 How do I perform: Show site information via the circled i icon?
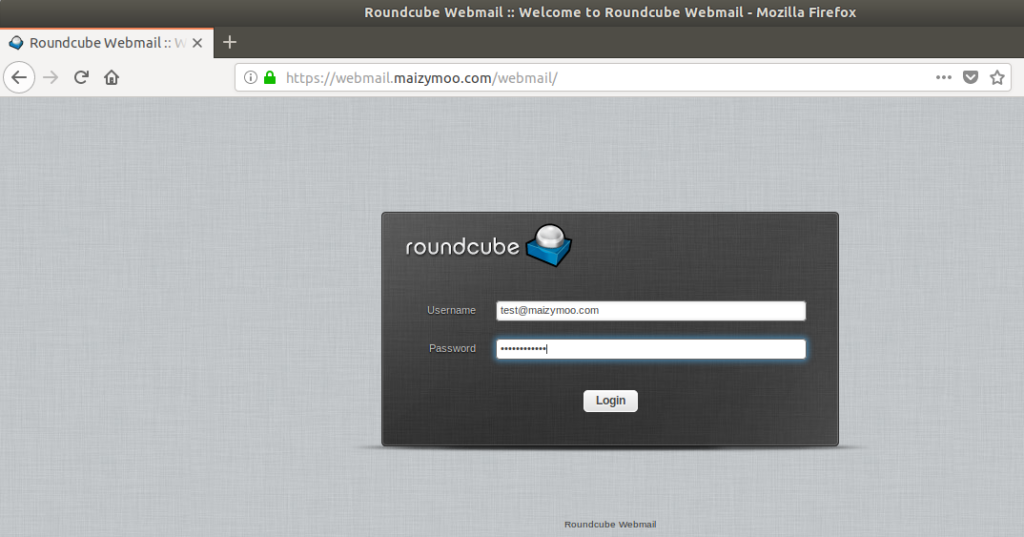click(250, 78)
